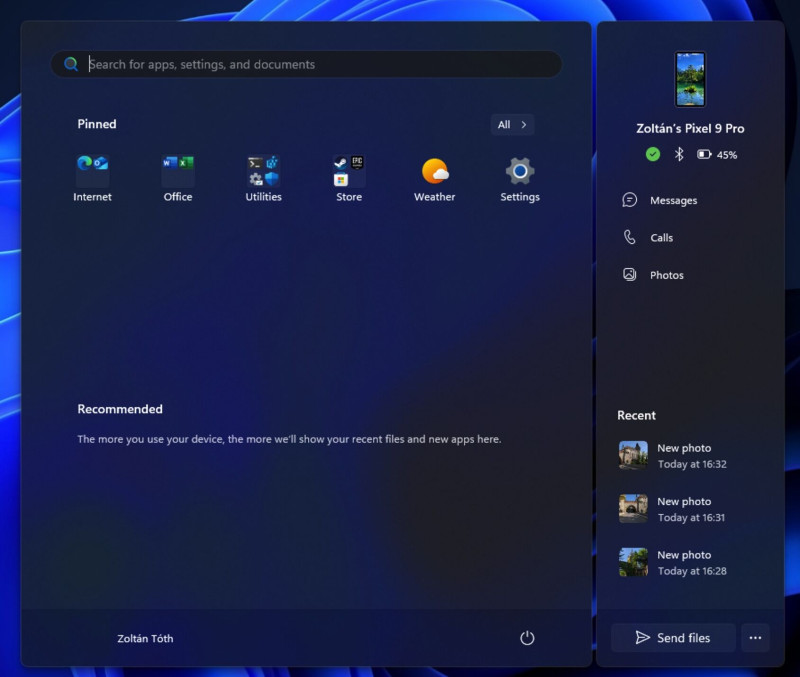The width and height of the screenshot is (800, 677).
Task: Open the photo thumbnail from 16:32
Action: (633, 455)
